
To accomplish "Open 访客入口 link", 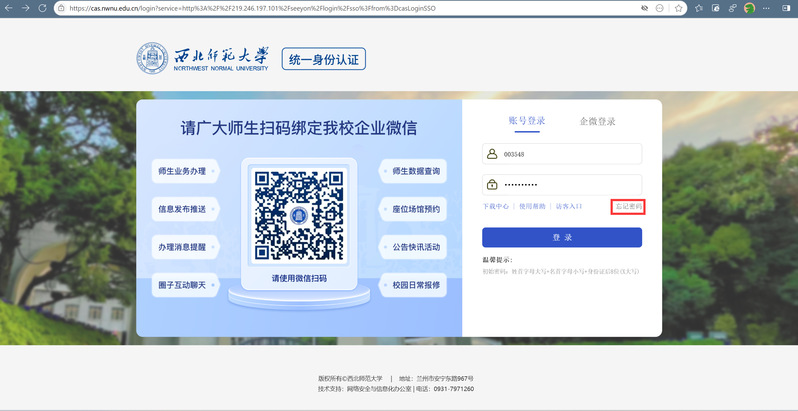I will coord(568,207).
